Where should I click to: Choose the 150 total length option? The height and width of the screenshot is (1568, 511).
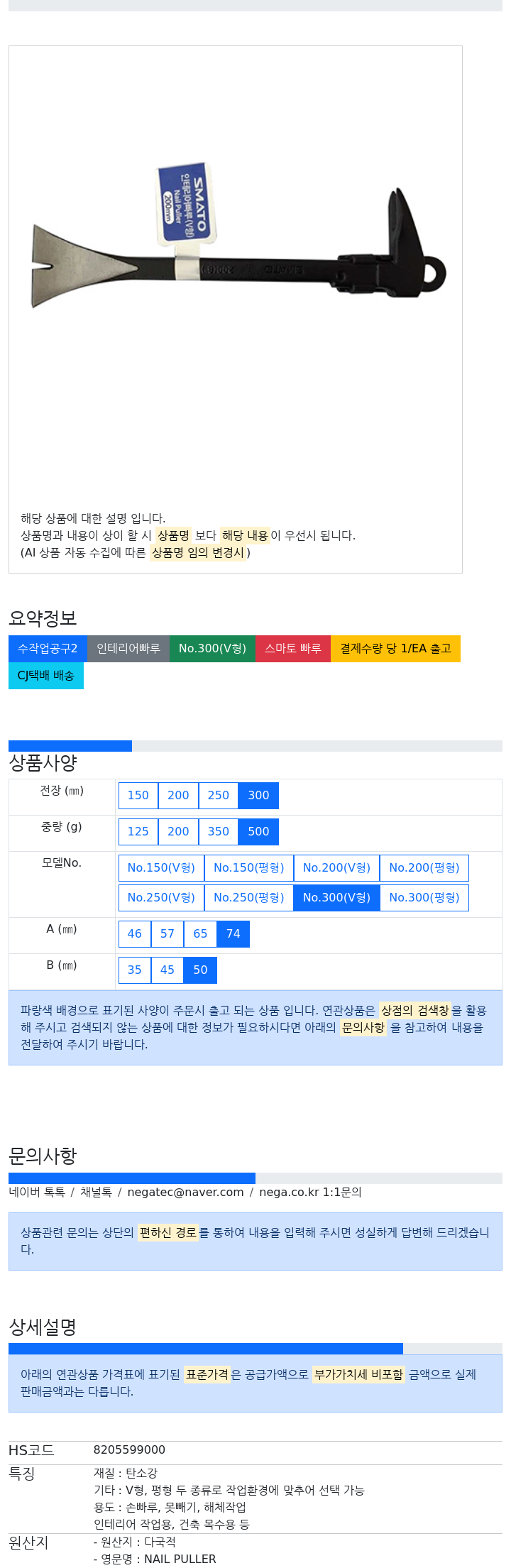[138, 795]
